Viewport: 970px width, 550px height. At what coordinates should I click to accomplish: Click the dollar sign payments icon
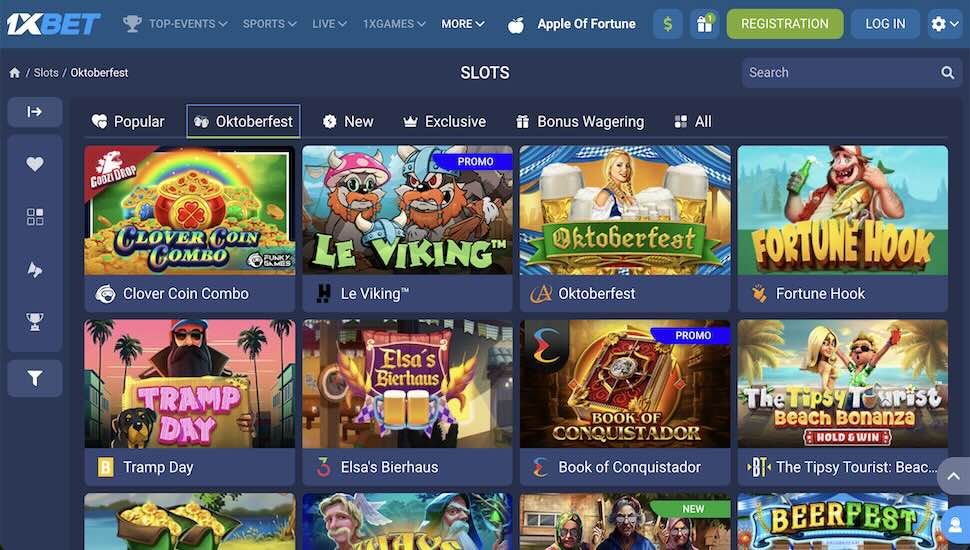click(x=667, y=24)
